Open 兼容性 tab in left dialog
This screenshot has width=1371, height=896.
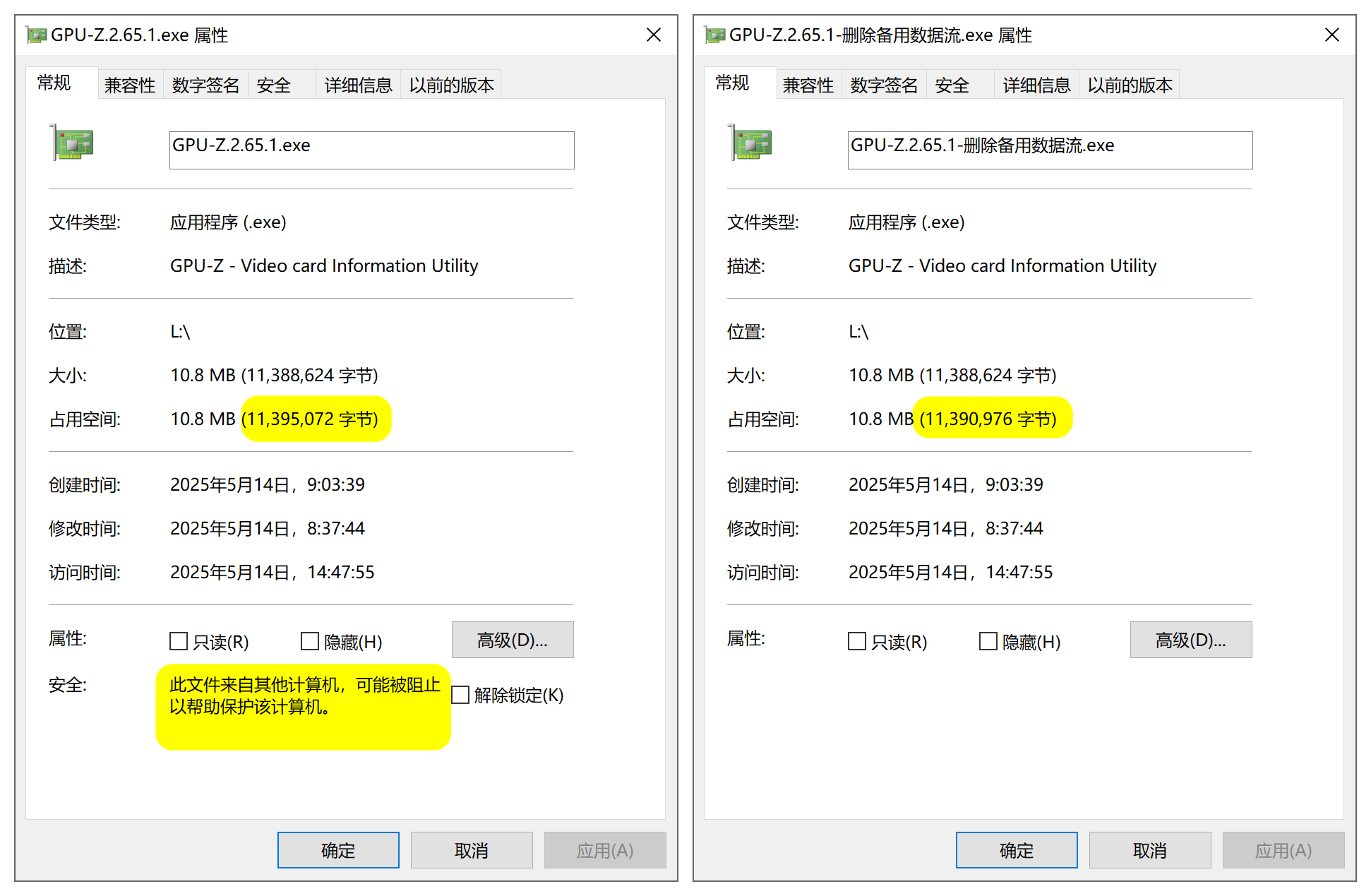click(130, 85)
